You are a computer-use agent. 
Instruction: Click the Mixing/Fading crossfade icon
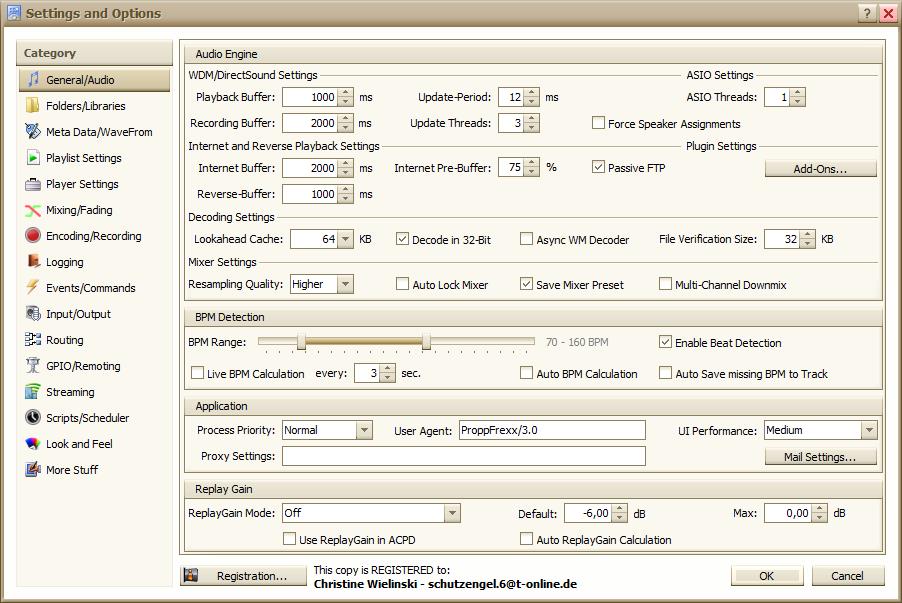pyautogui.click(x=33, y=210)
